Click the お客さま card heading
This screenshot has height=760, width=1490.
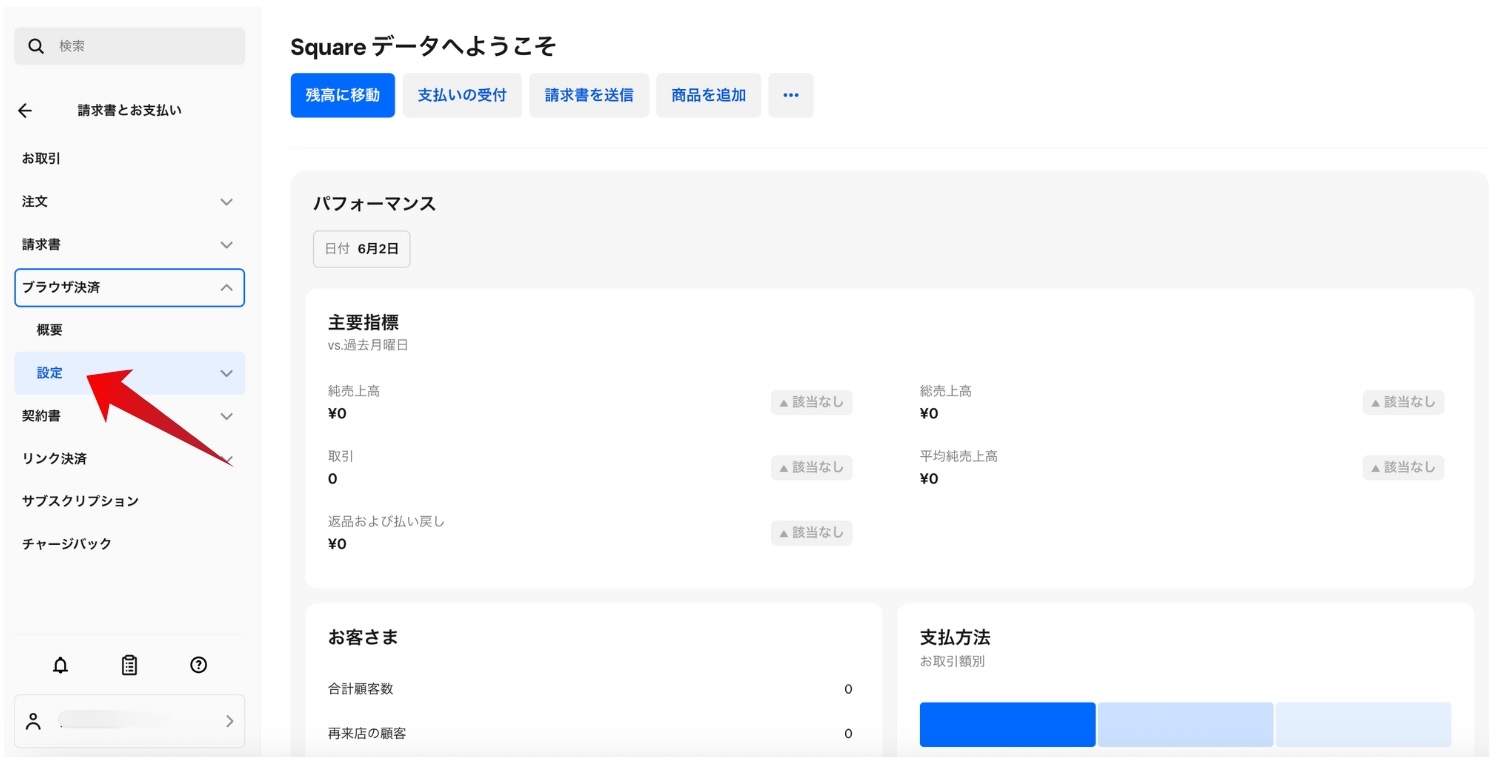[363, 637]
